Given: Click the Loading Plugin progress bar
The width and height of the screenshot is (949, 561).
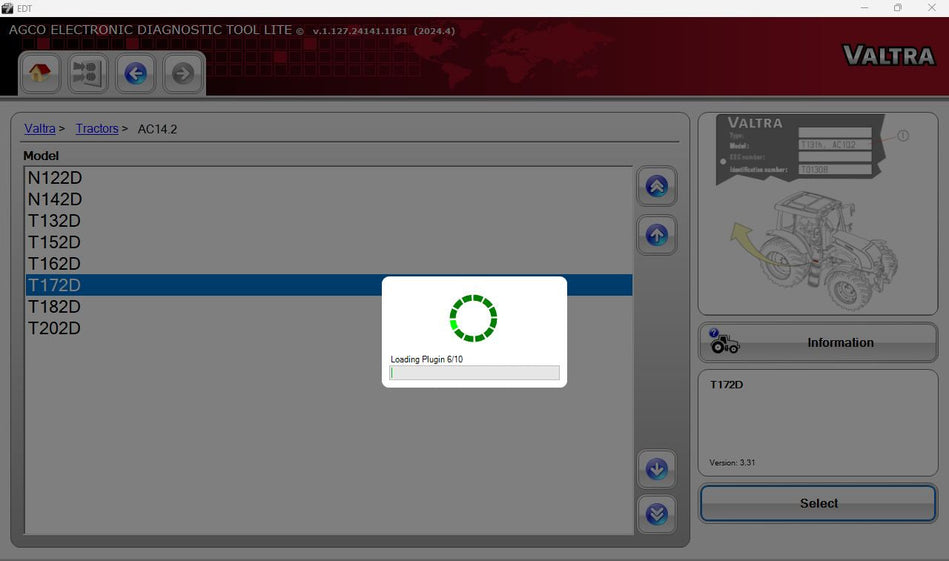Looking at the screenshot, I should click(x=474, y=373).
